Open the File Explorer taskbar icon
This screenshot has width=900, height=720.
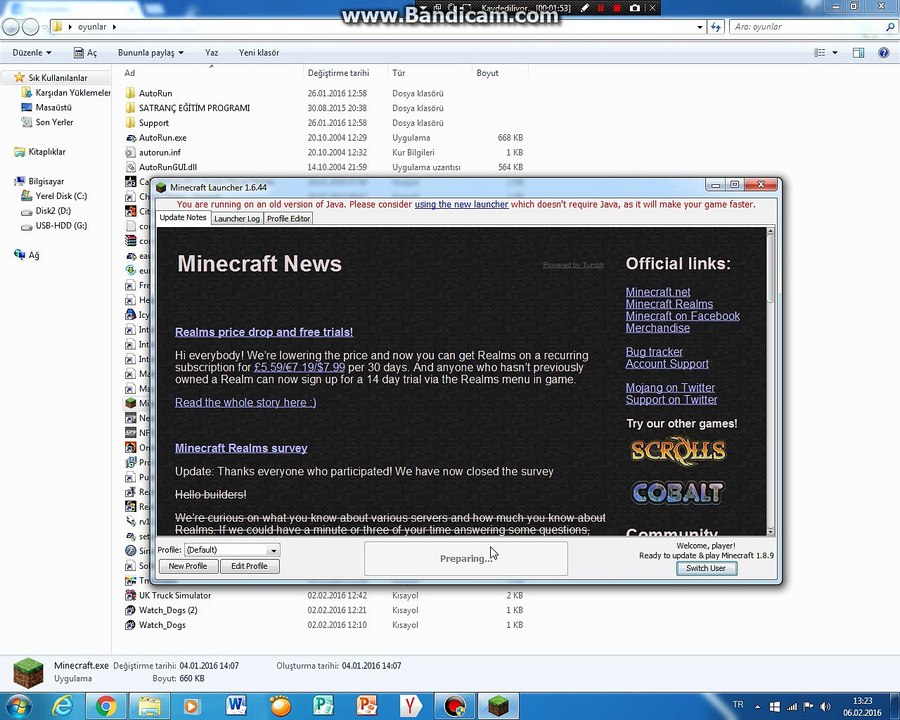pos(149,706)
